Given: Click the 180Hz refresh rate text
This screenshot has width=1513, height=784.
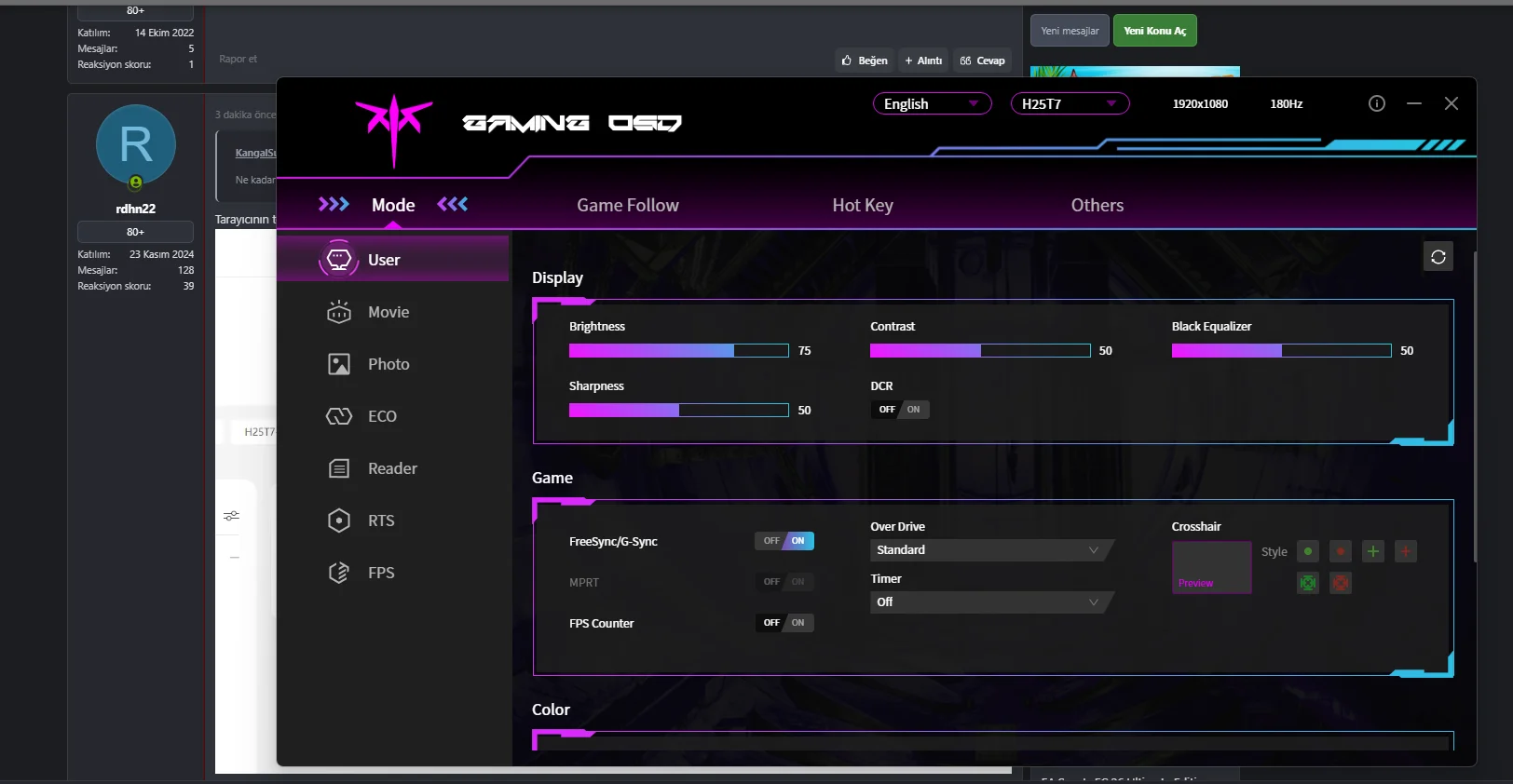Looking at the screenshot, I should pos(1287,104).
